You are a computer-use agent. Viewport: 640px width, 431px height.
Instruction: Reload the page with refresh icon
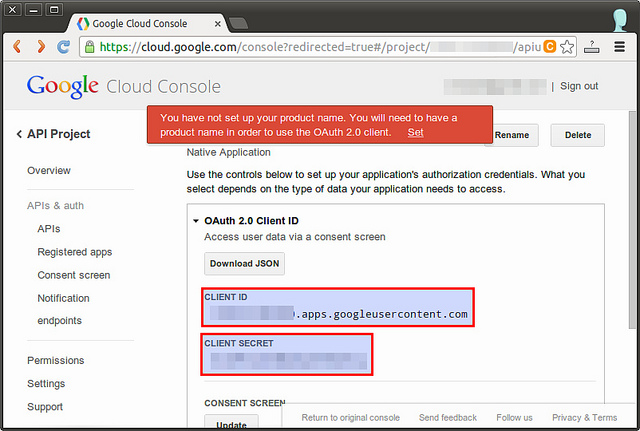pos(64,47)
